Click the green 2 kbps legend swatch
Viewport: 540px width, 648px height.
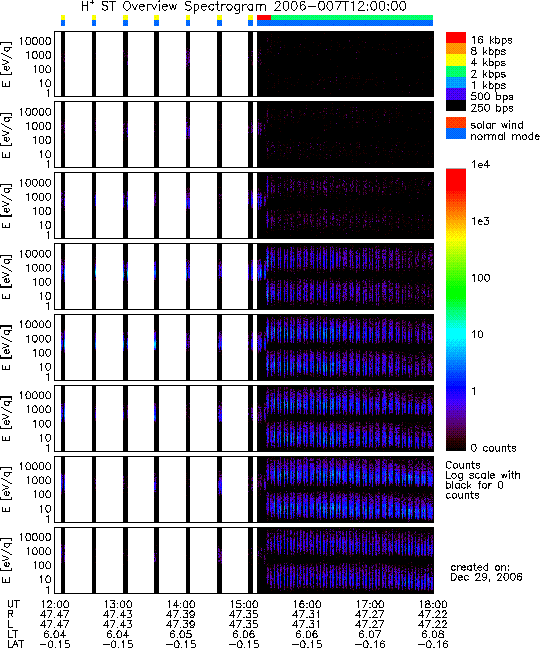click(x=456, y=71)
